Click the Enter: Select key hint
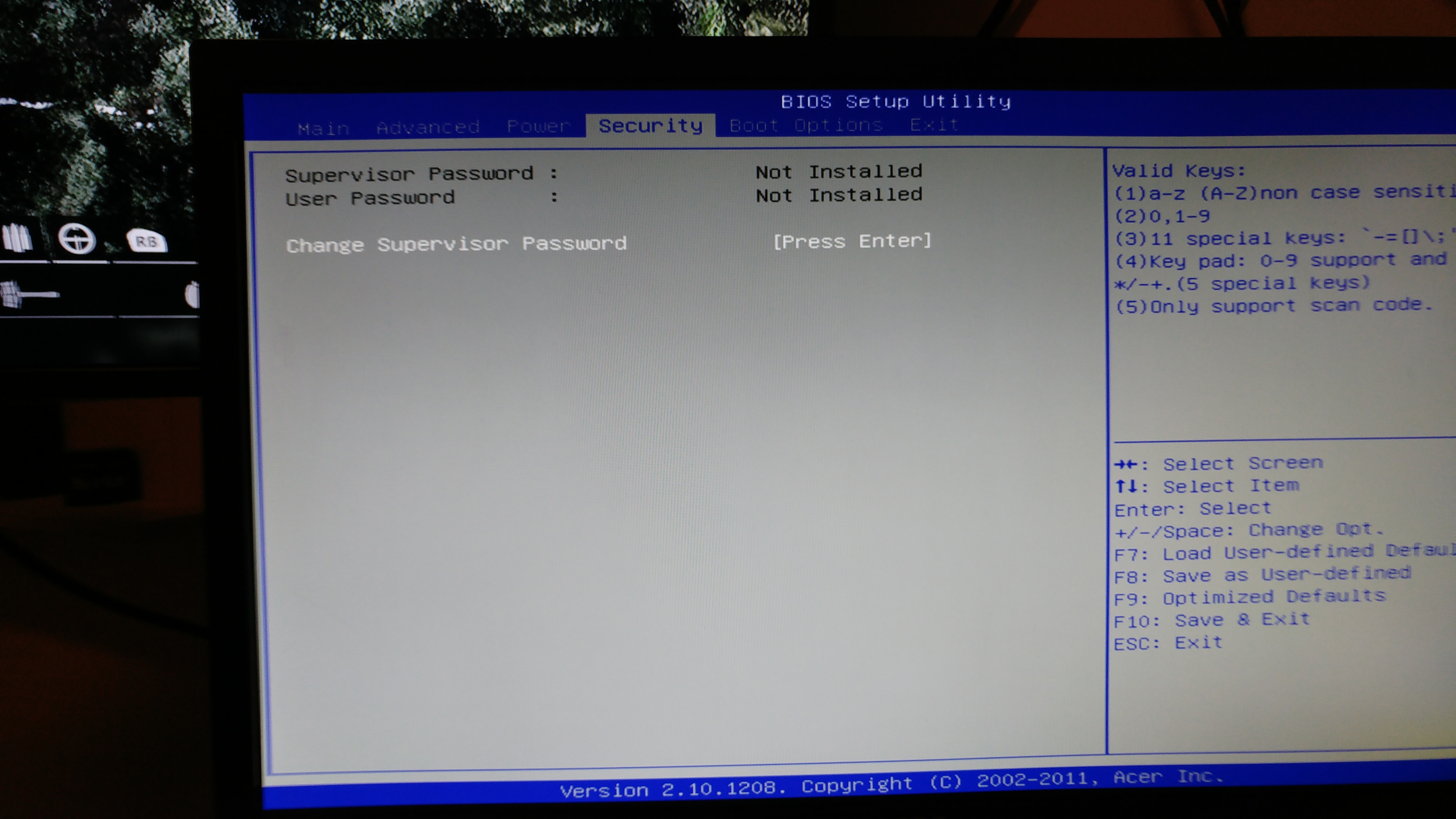 coord(1193,509)
